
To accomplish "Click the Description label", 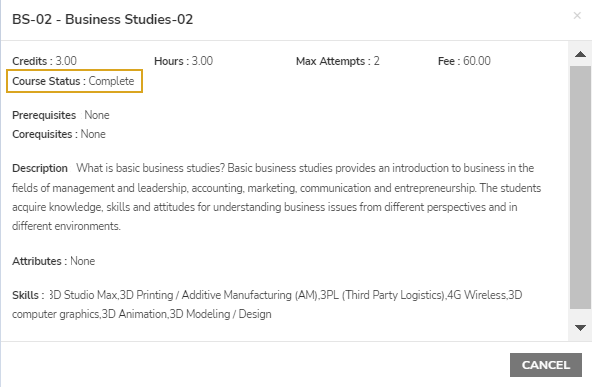I will pos(40,168).
